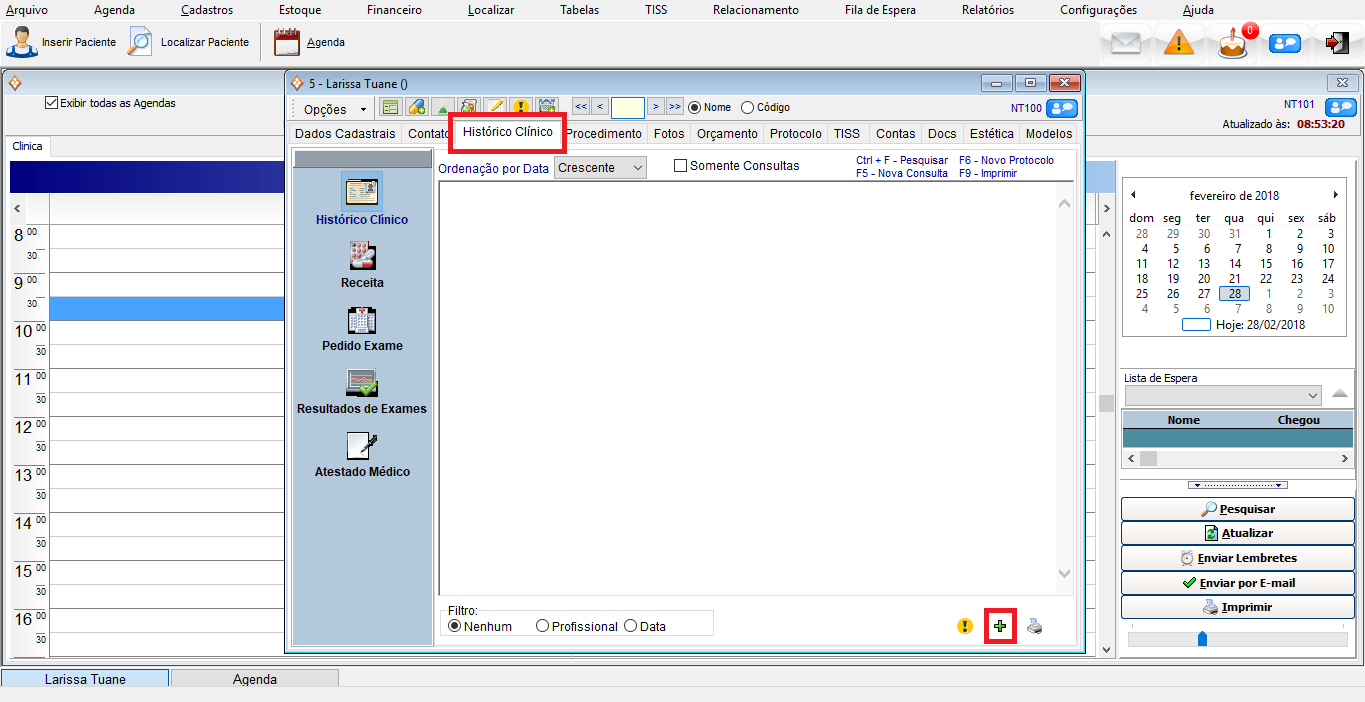Screen dimensions: 1365x702
Task: Click the green plus add-record icon
Action: click(x=1000, y=626)
